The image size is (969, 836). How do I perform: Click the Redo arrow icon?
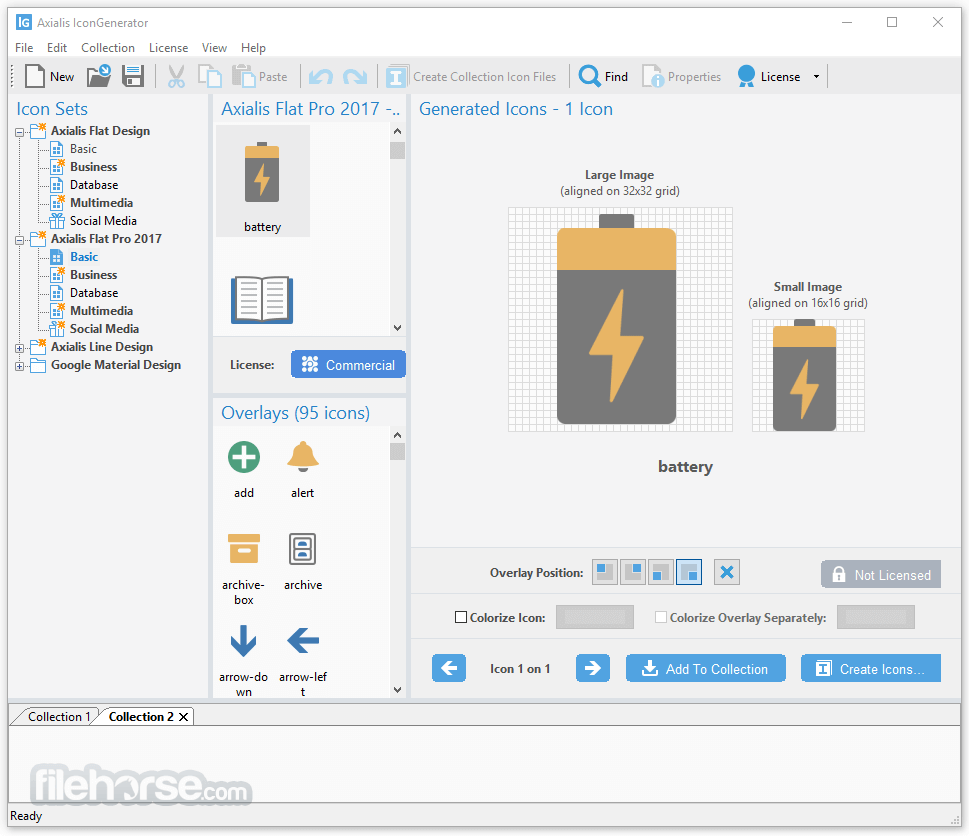click(x=355, y=77)
